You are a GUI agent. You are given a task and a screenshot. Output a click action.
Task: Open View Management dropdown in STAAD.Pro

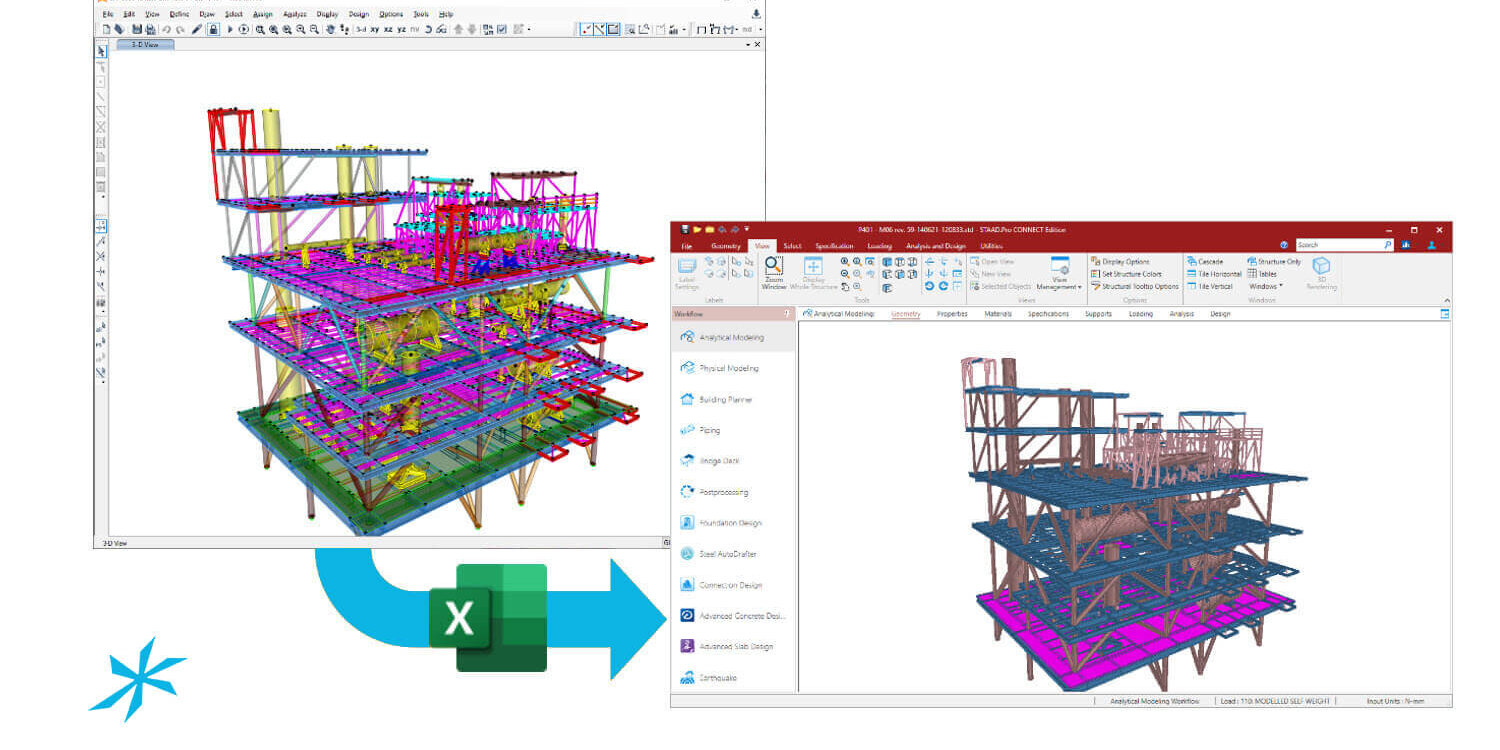tap(1059, 274)
